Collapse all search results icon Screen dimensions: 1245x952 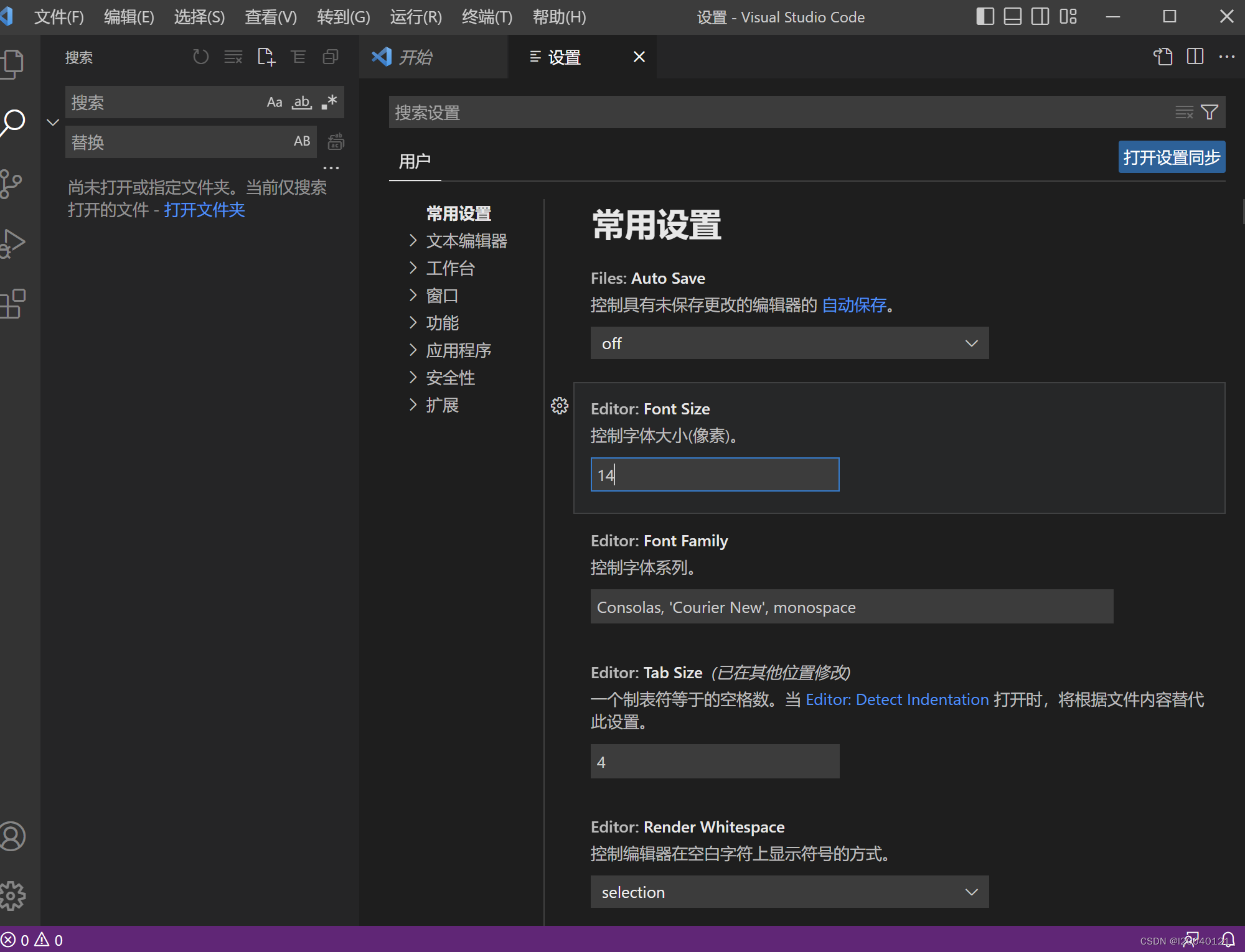point(331,57)
